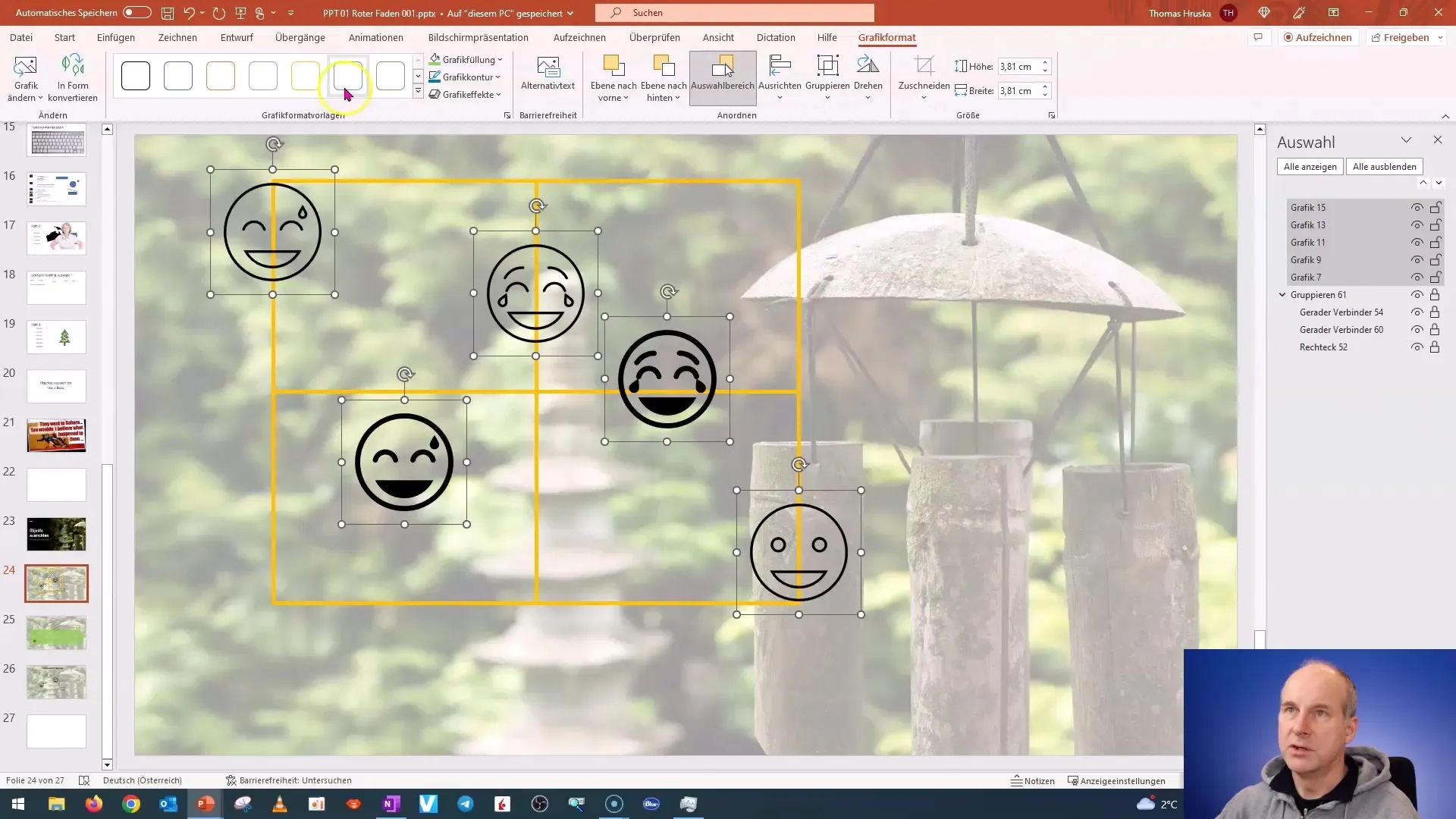Open Auswahl pane options chevron

click(x=1406, y=140)
